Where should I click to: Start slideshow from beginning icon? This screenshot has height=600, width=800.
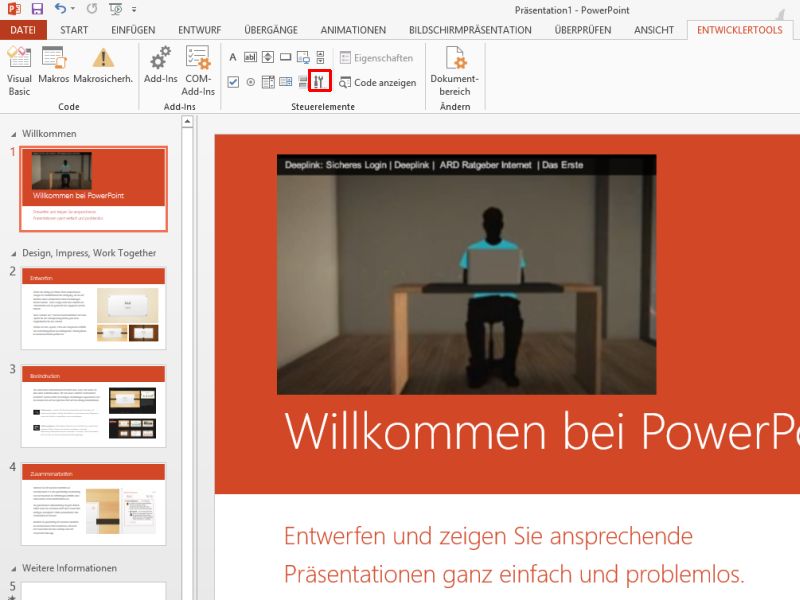[x=116, y=9]
